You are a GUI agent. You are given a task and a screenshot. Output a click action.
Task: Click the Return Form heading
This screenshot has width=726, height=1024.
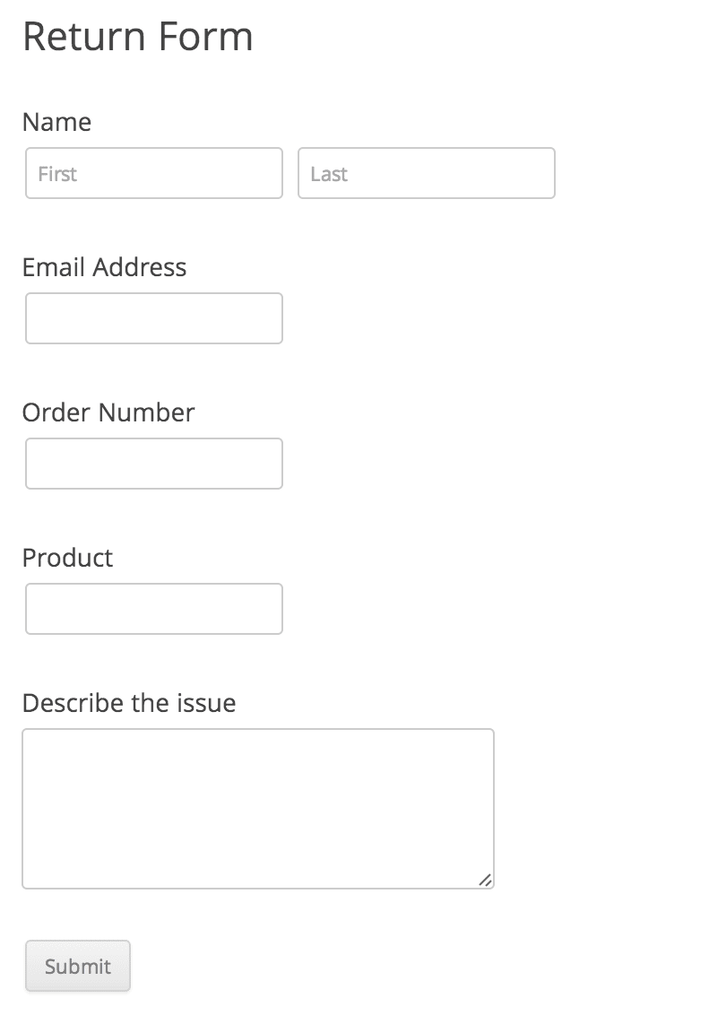[138, 37]
